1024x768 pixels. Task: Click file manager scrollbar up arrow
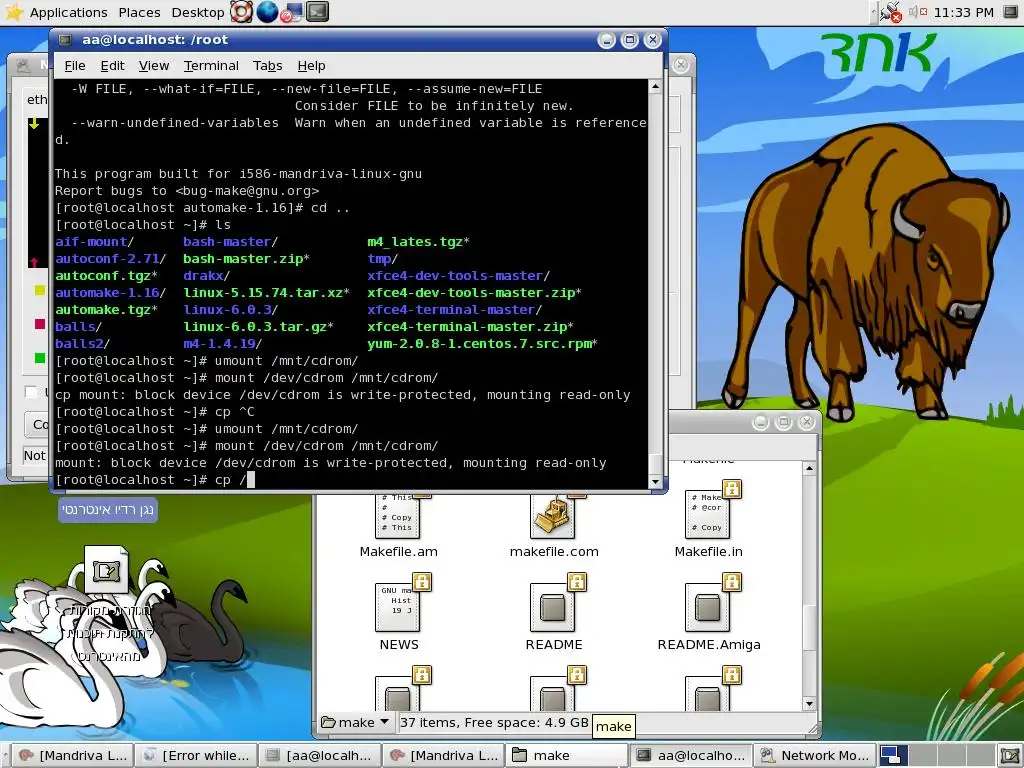(x=810, y=468)
